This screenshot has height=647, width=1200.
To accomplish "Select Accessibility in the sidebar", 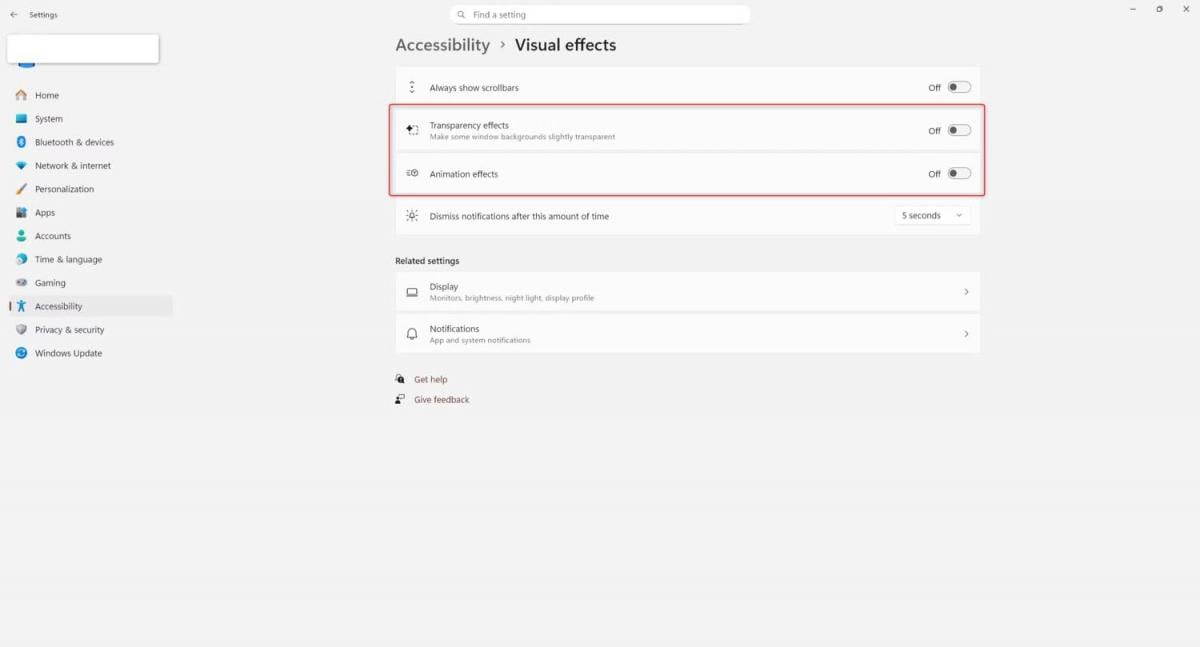I will coord(60,306).
